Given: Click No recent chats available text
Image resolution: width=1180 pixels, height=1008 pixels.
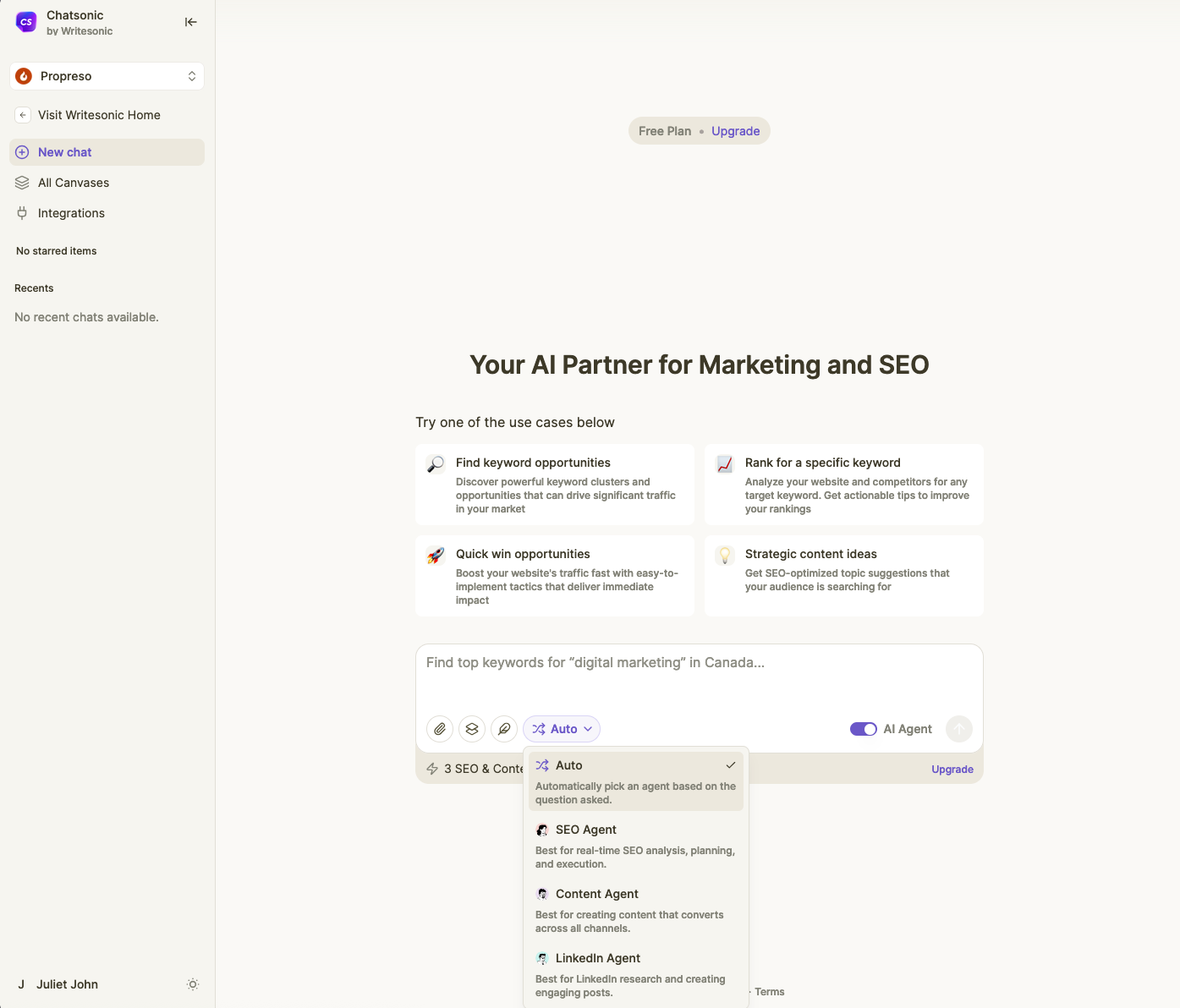Looking at the screenshot, I should pyautogui.click(x=86, y=317).
